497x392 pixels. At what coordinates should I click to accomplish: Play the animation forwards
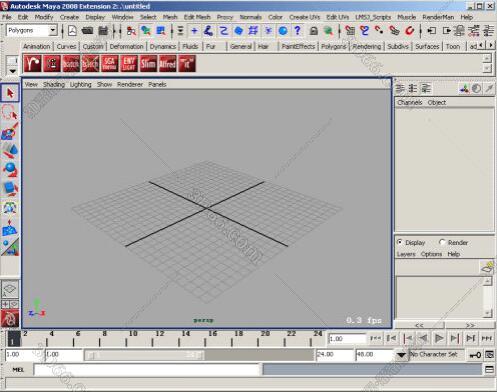tap(439, 339)
